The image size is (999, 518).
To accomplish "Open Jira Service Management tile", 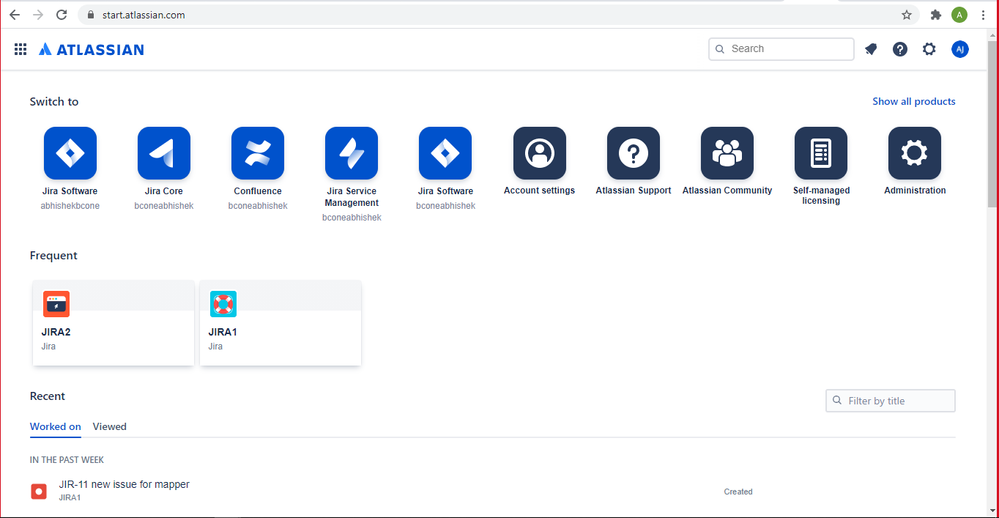I will pos(351,153).
